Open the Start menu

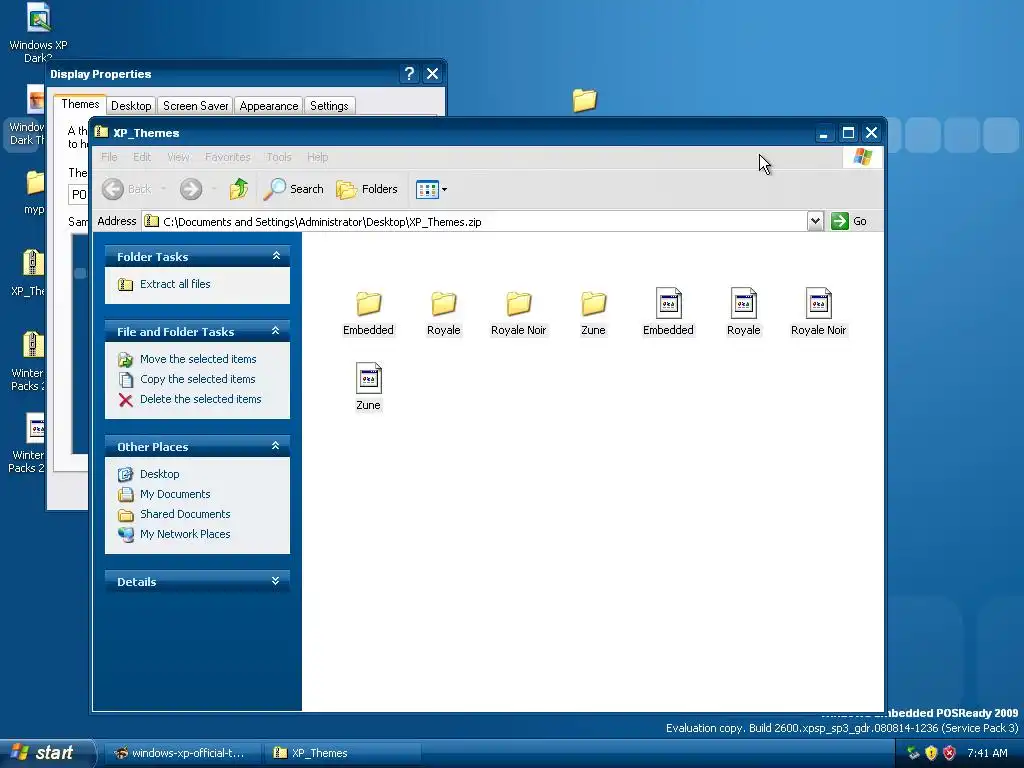coord(48,753)
